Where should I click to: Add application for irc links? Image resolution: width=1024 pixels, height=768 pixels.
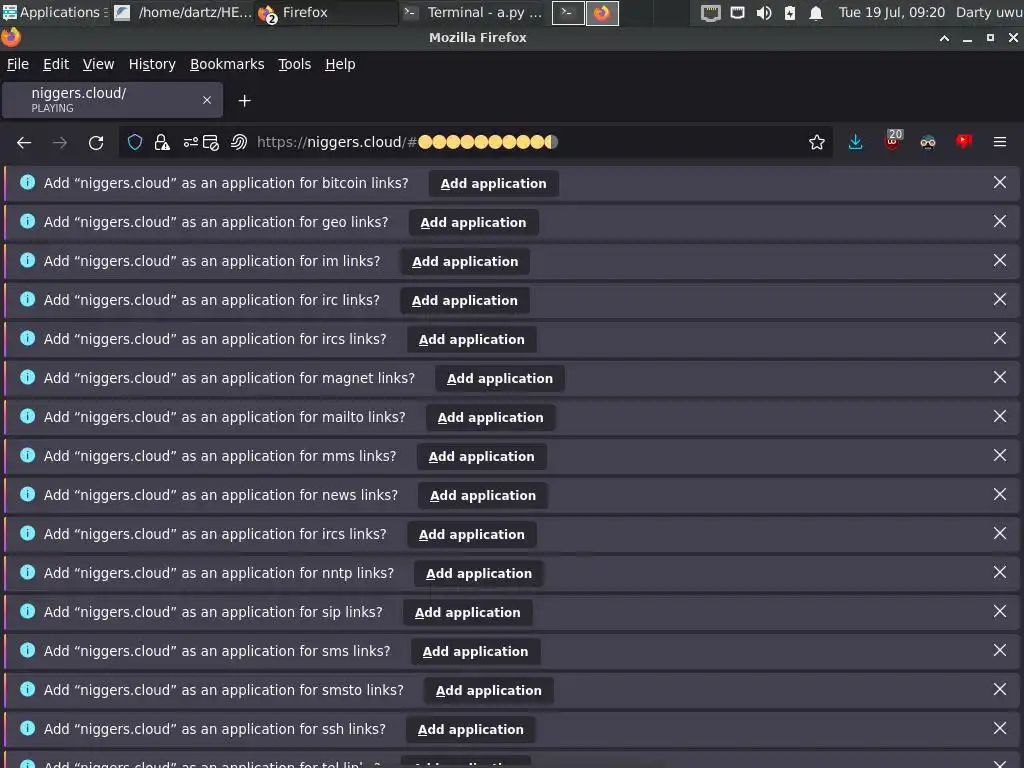[464, 300]
